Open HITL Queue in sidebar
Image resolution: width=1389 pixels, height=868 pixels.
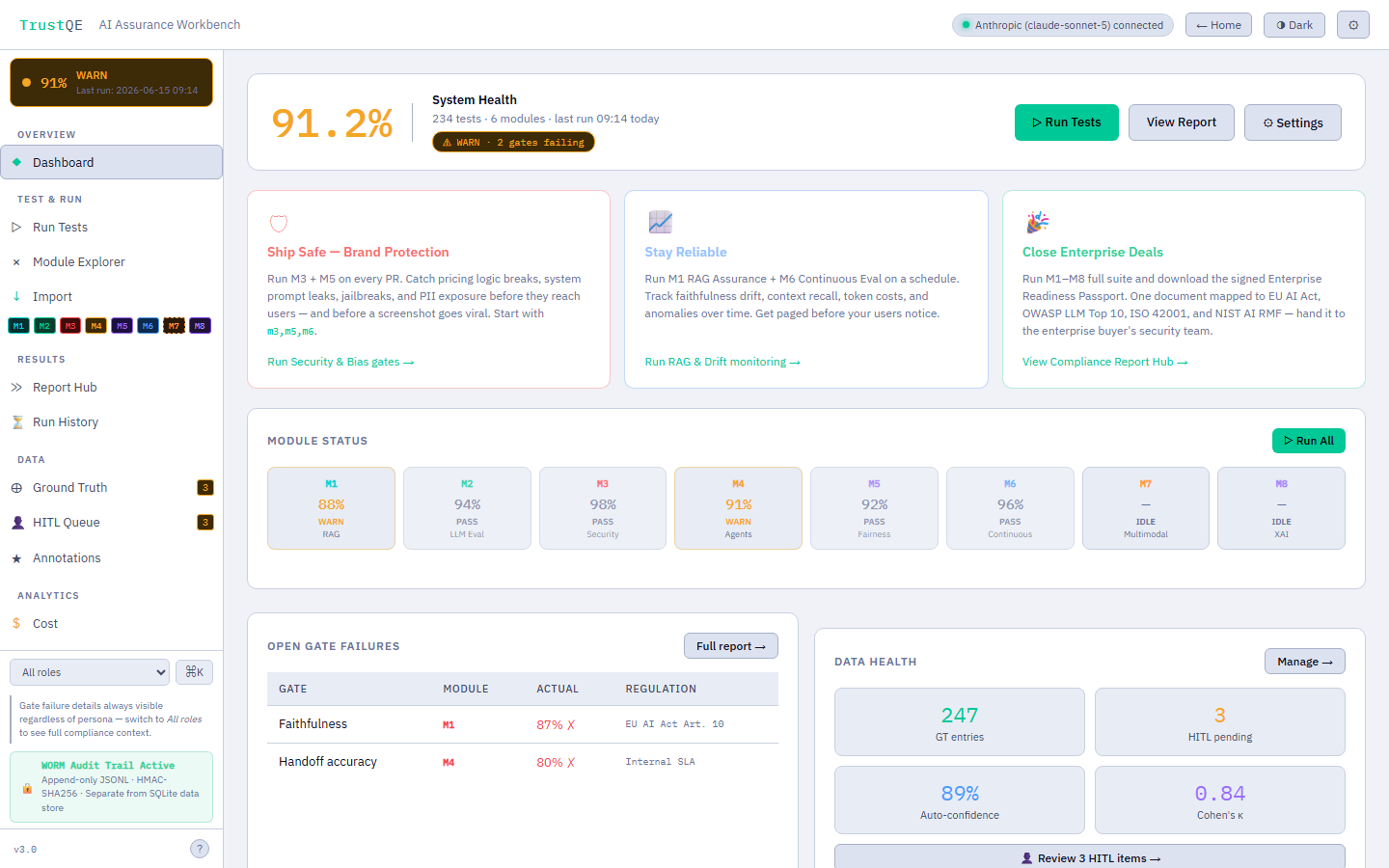tap(112, 522)
